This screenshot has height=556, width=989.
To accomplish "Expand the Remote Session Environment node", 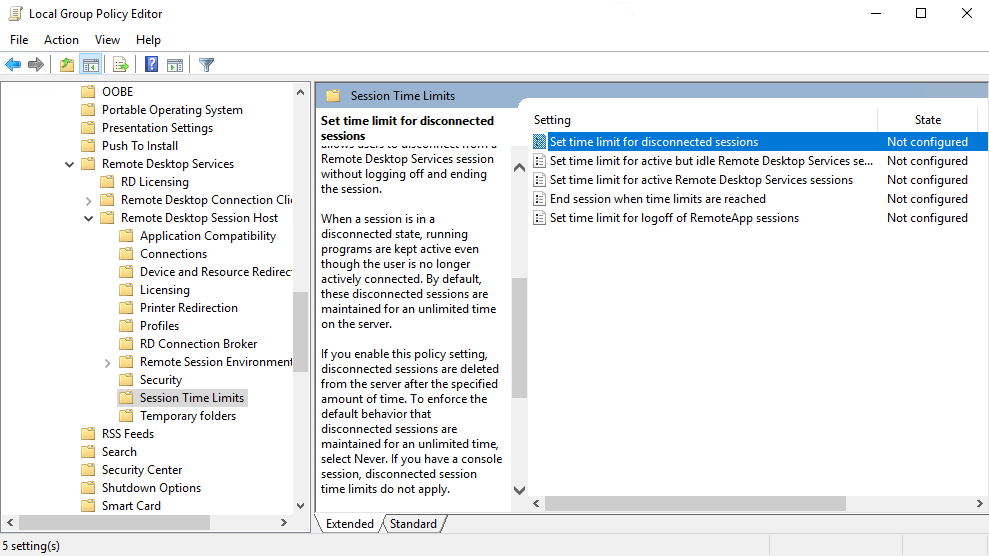I will tap(107, 362).
